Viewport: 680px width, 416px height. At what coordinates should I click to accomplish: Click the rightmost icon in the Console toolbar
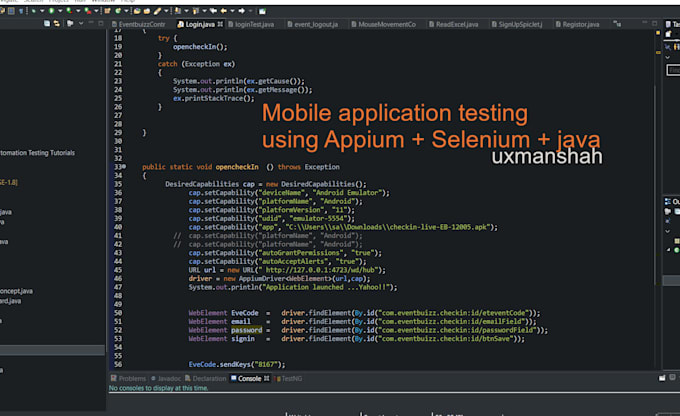pos(672,378)
